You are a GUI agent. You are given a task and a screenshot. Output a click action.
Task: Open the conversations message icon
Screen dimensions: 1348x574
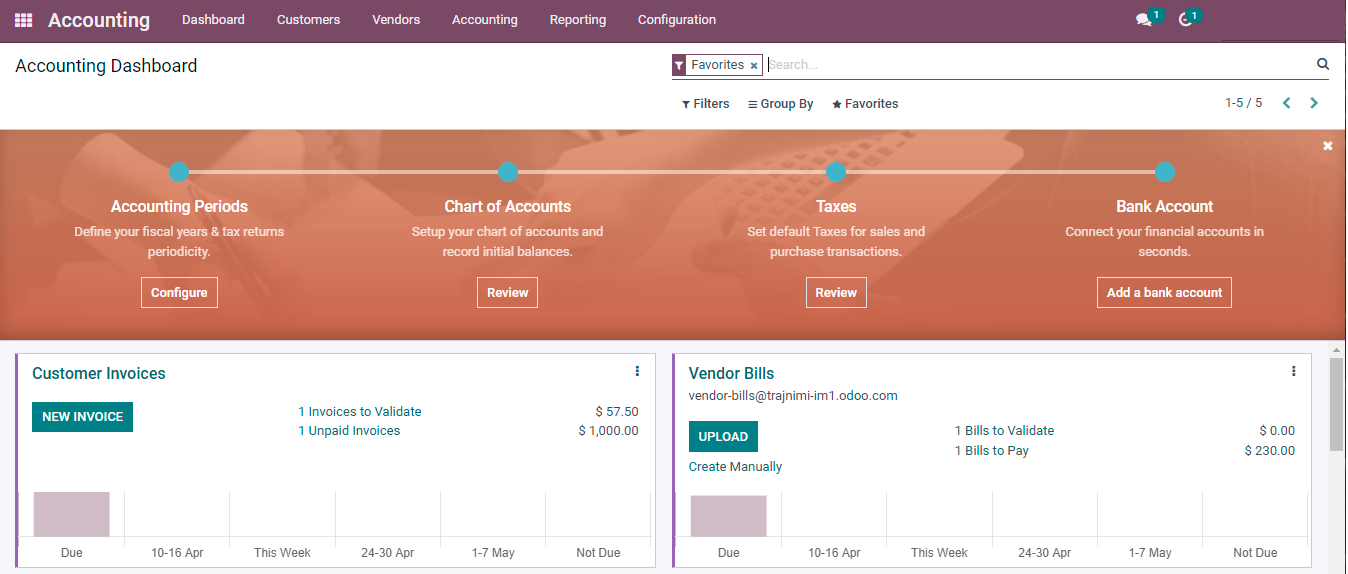[1144, 20]
